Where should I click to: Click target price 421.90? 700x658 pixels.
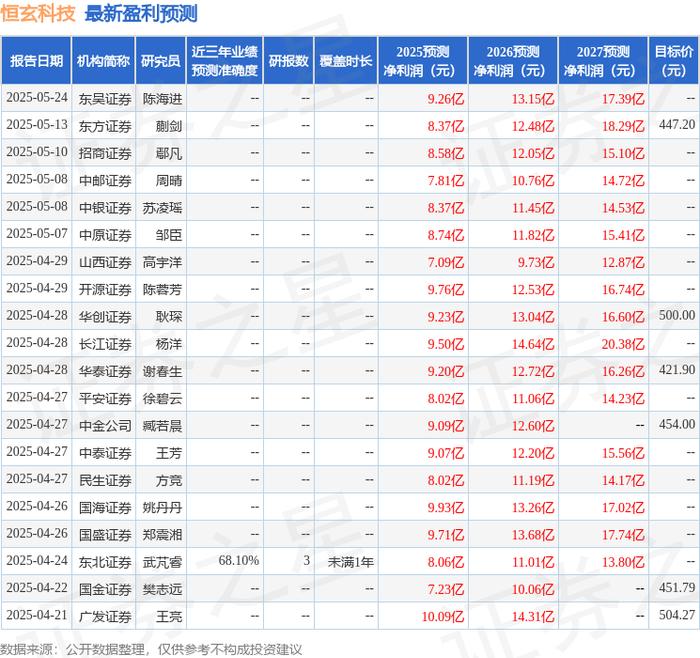pos(677,370)
